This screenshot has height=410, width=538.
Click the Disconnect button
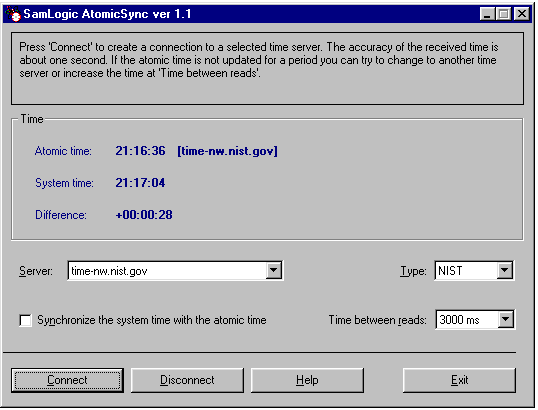click(x=187, y=380)
